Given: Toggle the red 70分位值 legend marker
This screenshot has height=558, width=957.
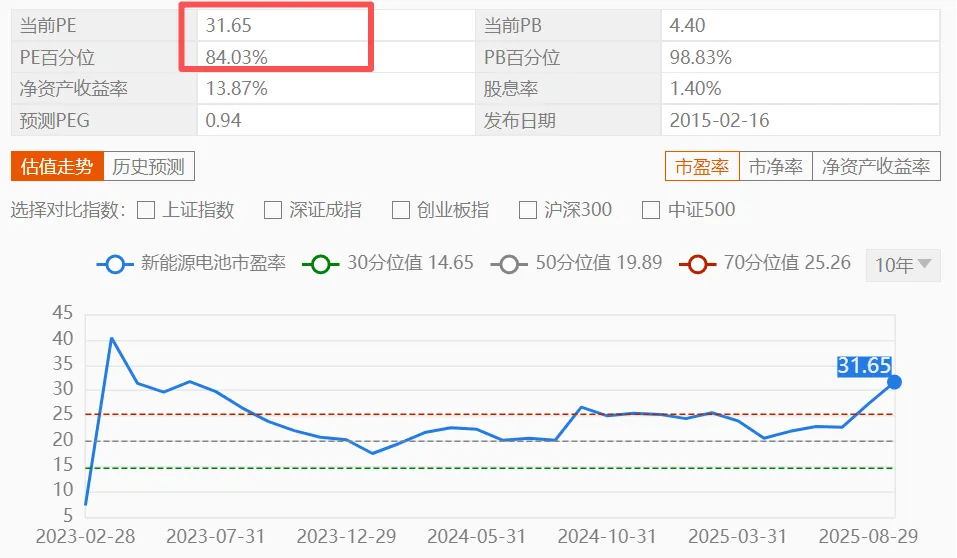Looking at the screenshot, I should coord(697,264).
